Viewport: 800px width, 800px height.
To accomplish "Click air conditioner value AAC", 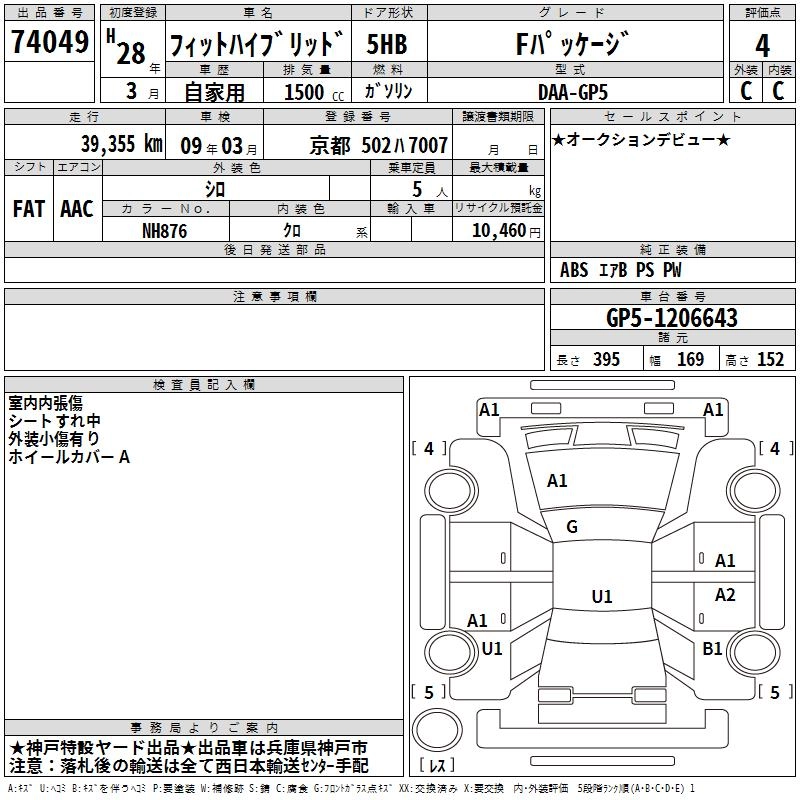I will point(77,209).
